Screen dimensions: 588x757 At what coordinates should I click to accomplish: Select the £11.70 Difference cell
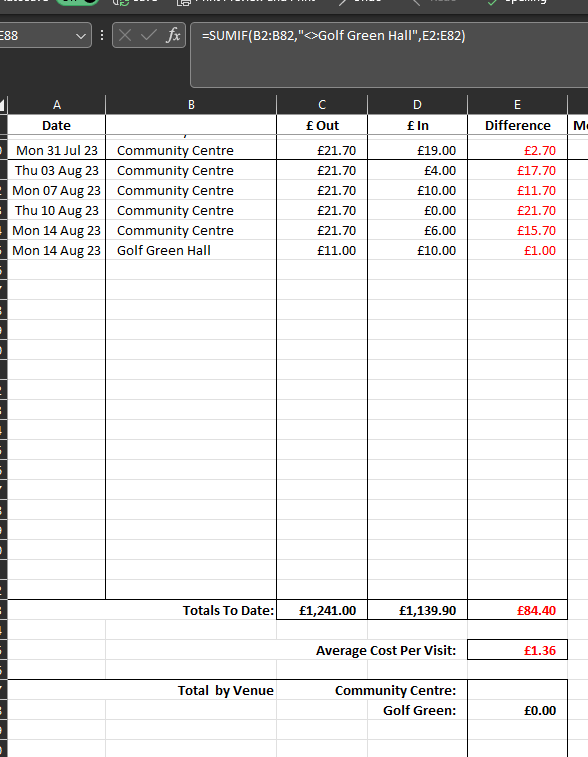(518, 191)
